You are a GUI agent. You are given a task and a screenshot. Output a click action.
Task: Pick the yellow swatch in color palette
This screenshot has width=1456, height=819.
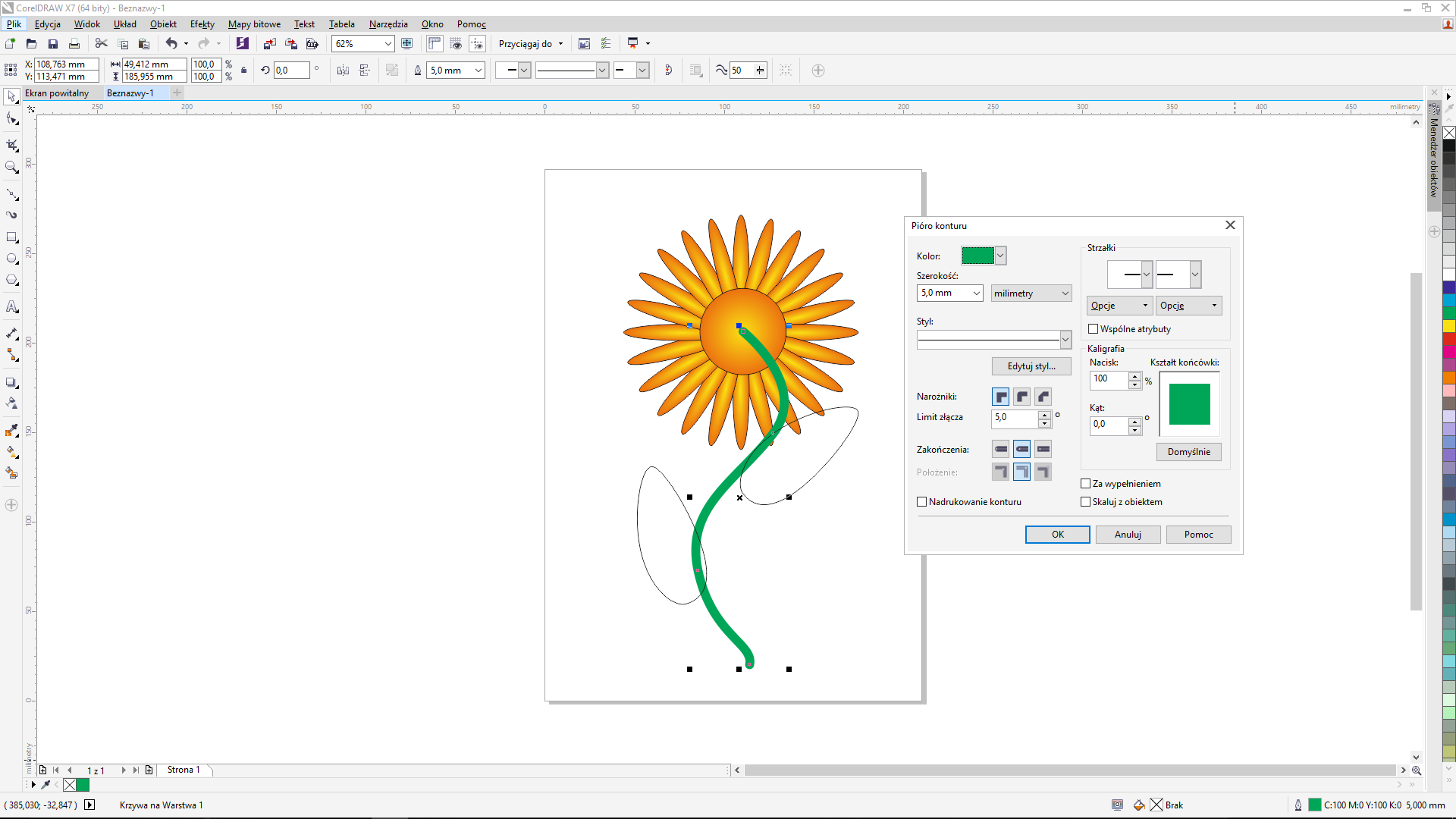(x=1448, y=326)
